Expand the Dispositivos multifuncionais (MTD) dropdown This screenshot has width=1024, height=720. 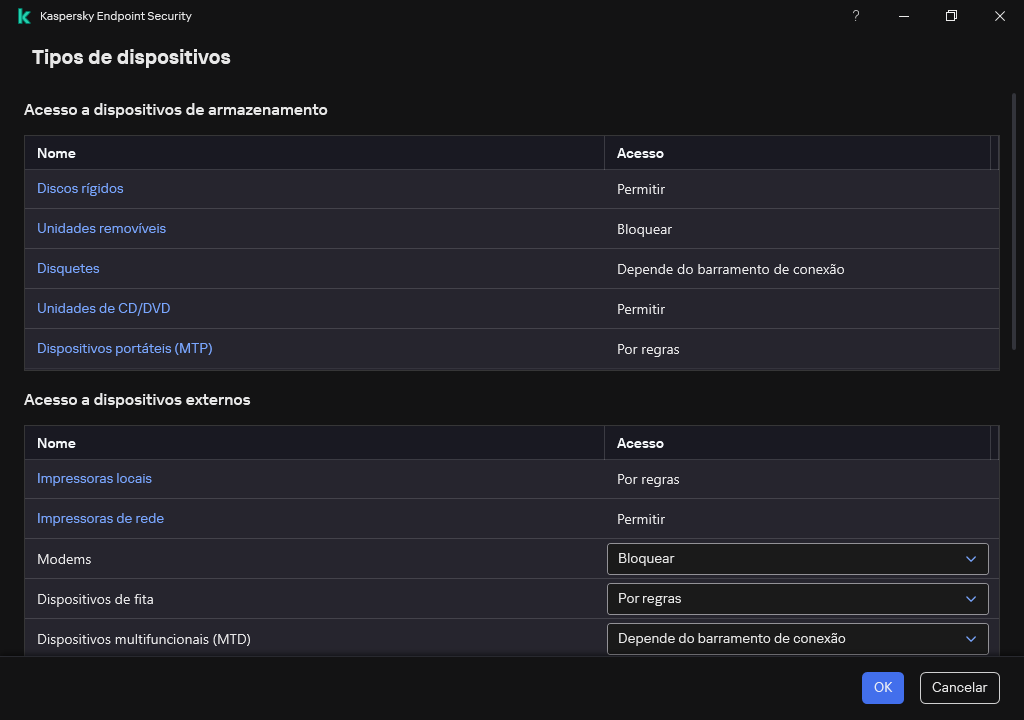coord(797,638)
